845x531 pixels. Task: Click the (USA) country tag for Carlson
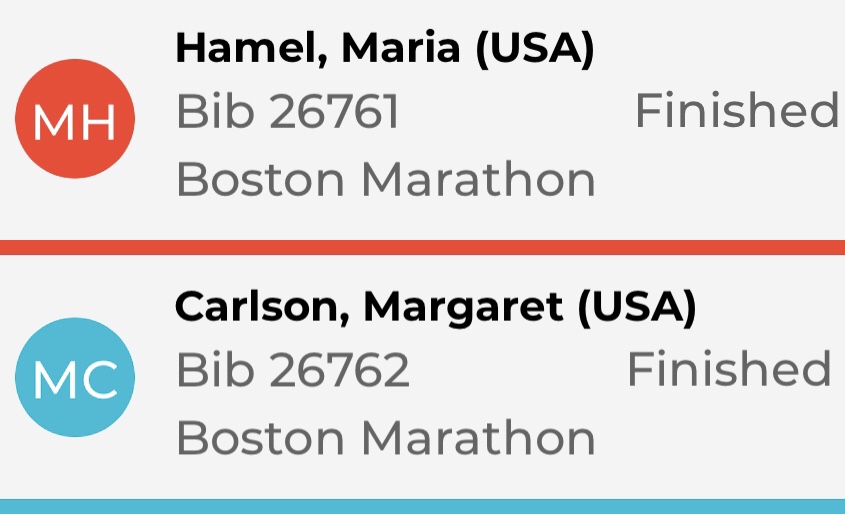(x=637, y=307)
